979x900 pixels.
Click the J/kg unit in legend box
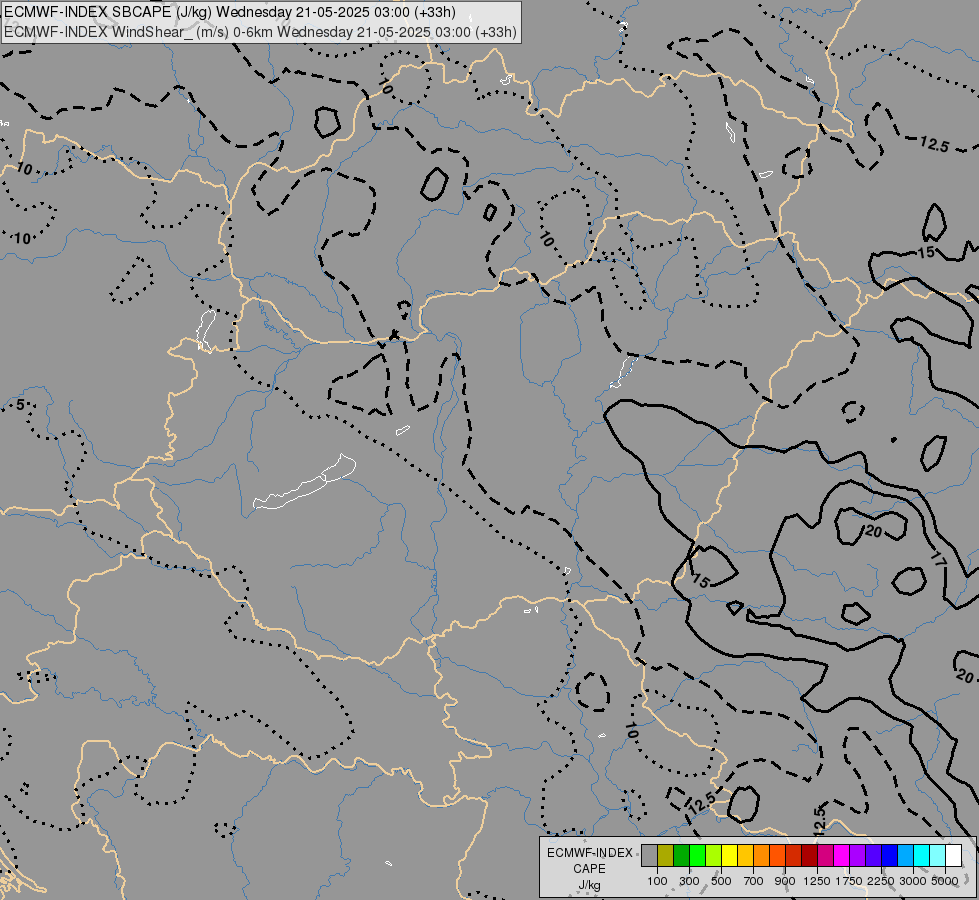tap(589, 885)
